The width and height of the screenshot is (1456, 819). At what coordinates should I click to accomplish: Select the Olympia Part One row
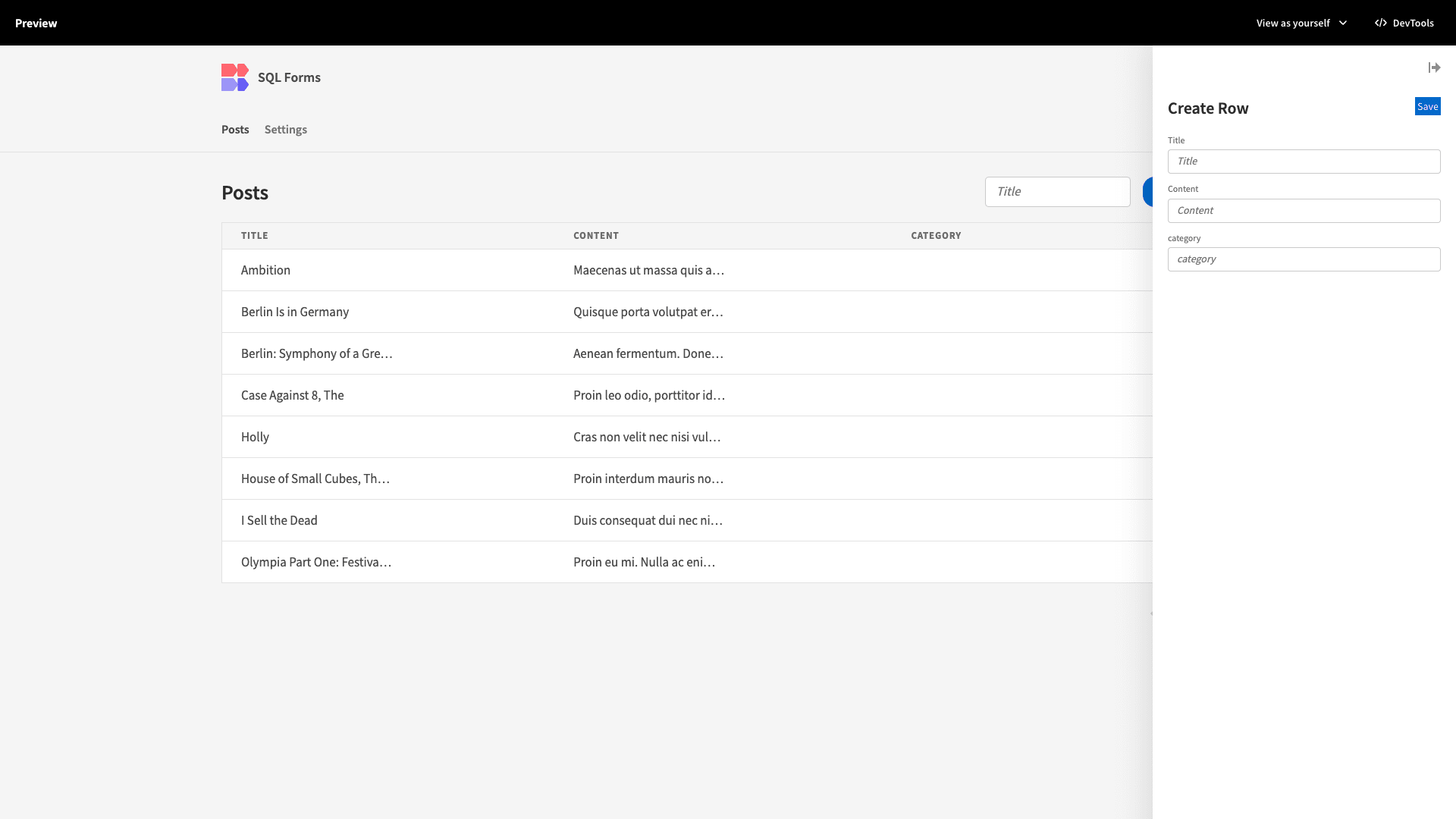click(687, 562)
